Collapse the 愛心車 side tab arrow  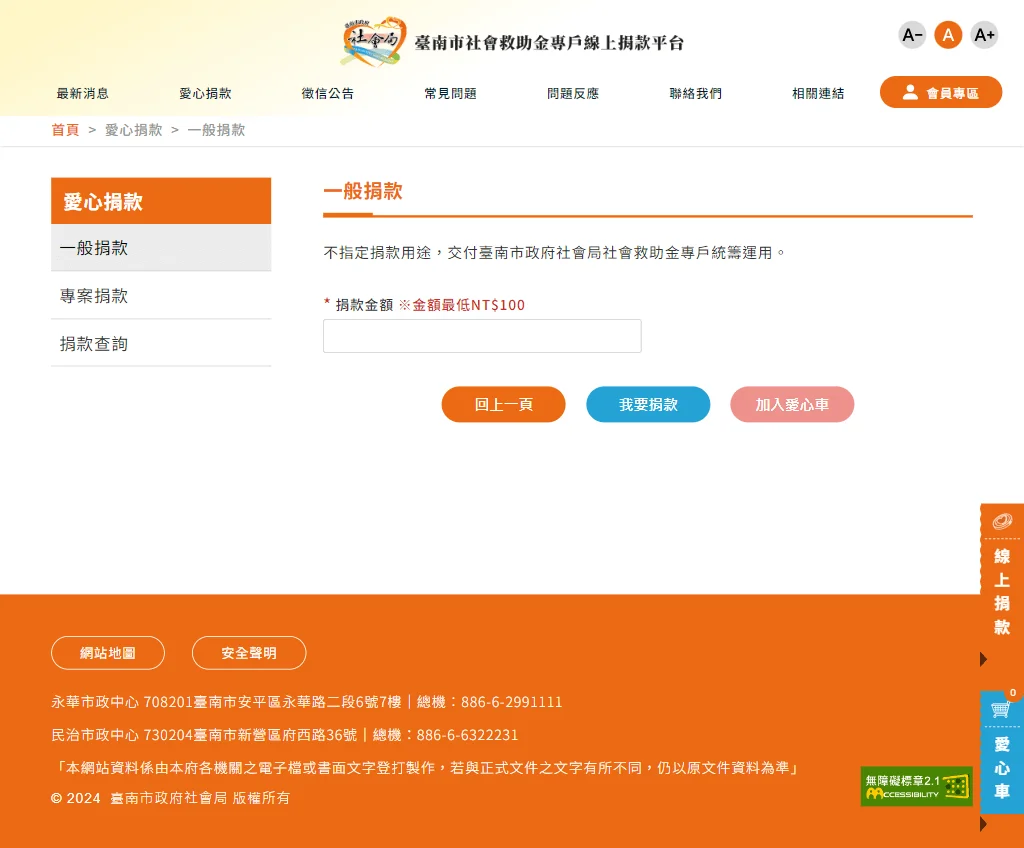[x=984, y=824]
